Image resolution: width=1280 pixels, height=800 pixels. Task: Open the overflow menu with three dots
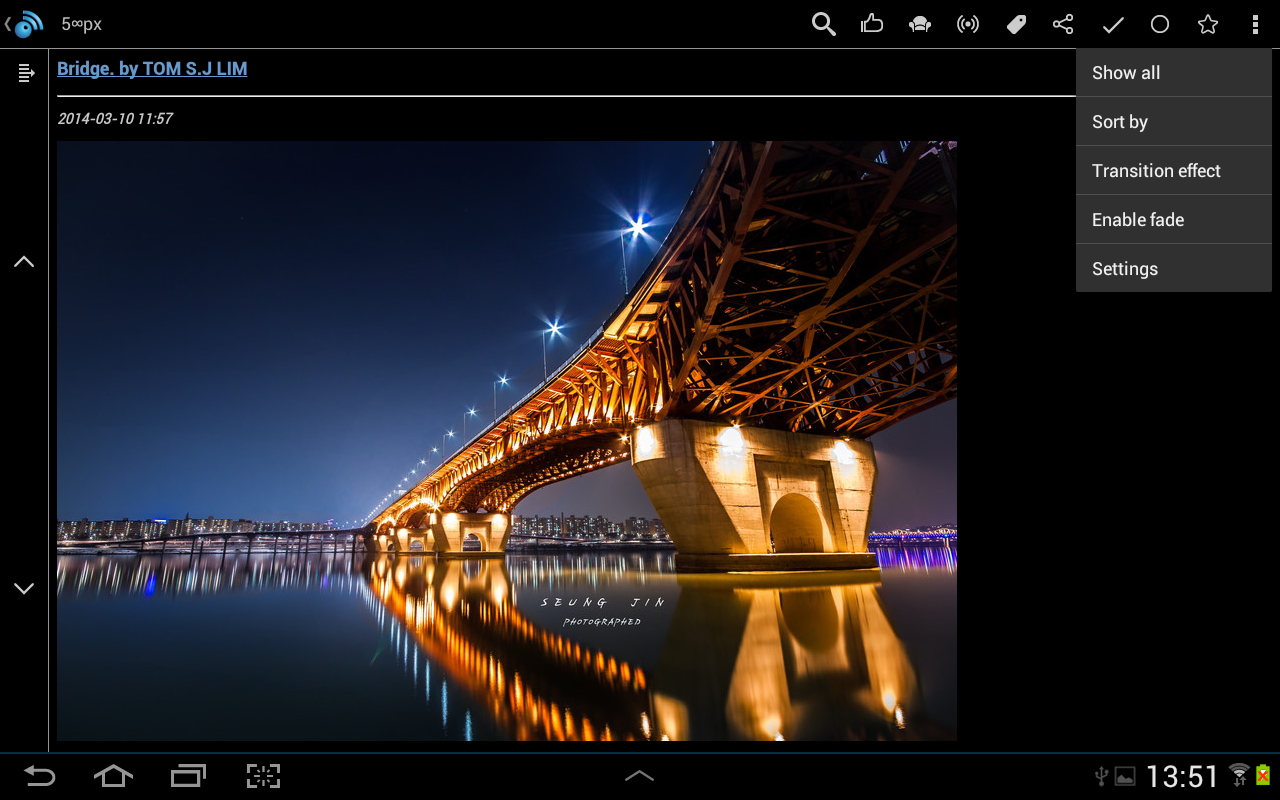click(1255, 23)
